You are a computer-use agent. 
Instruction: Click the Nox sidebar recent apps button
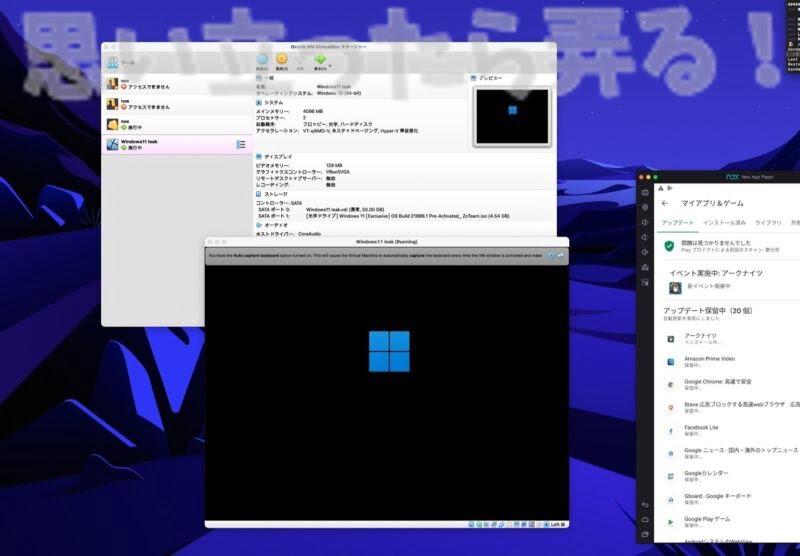point(645,534)
